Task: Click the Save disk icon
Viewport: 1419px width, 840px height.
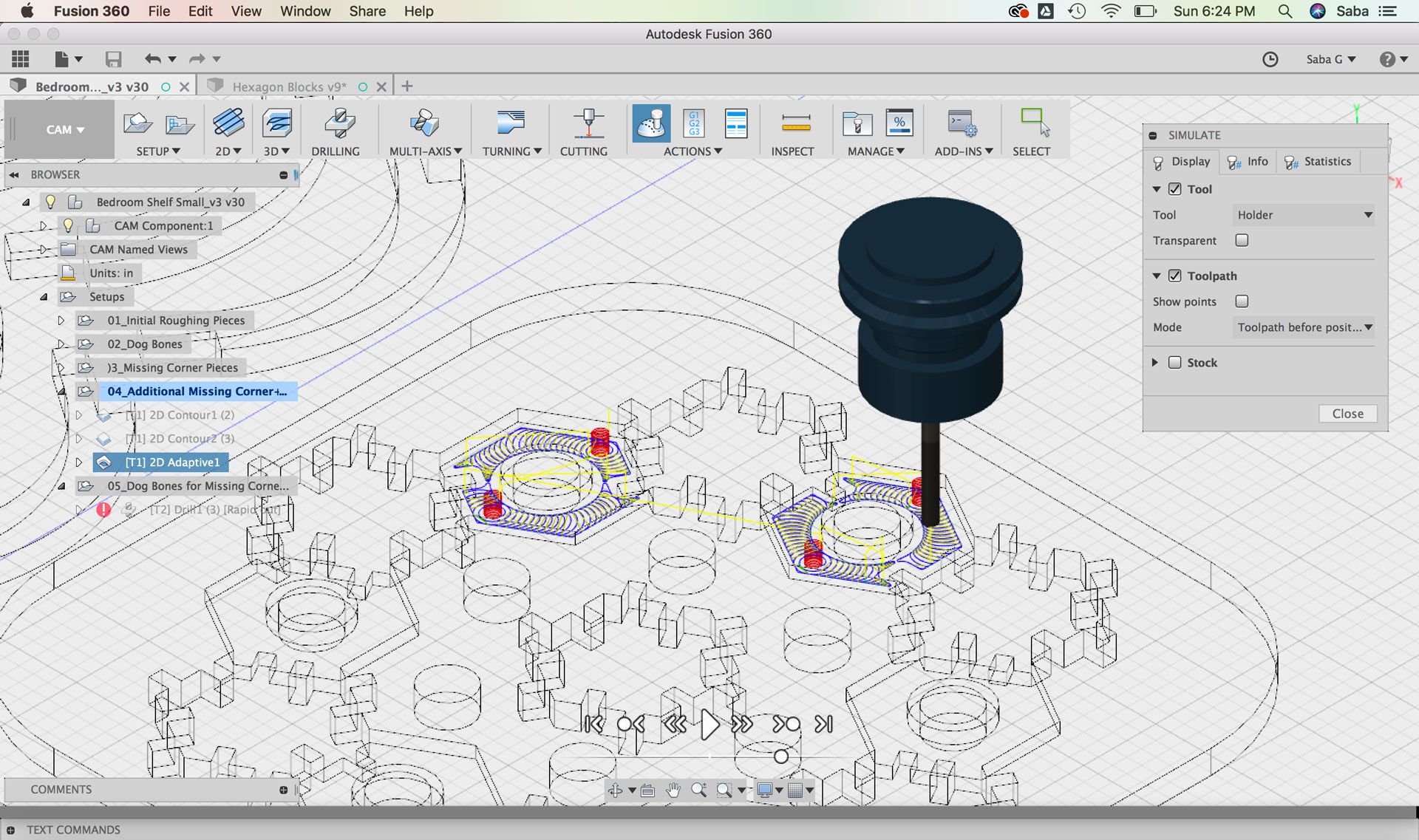Action: (113, 59)
